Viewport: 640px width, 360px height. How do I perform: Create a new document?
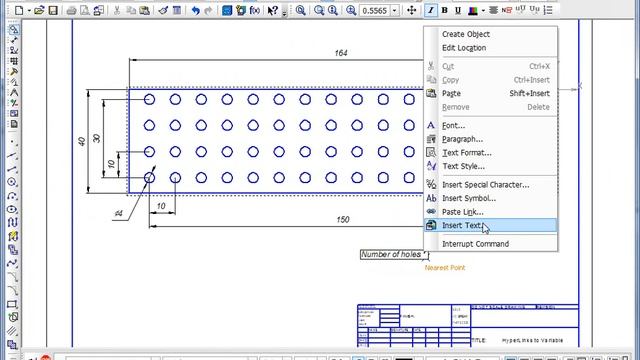19,11
